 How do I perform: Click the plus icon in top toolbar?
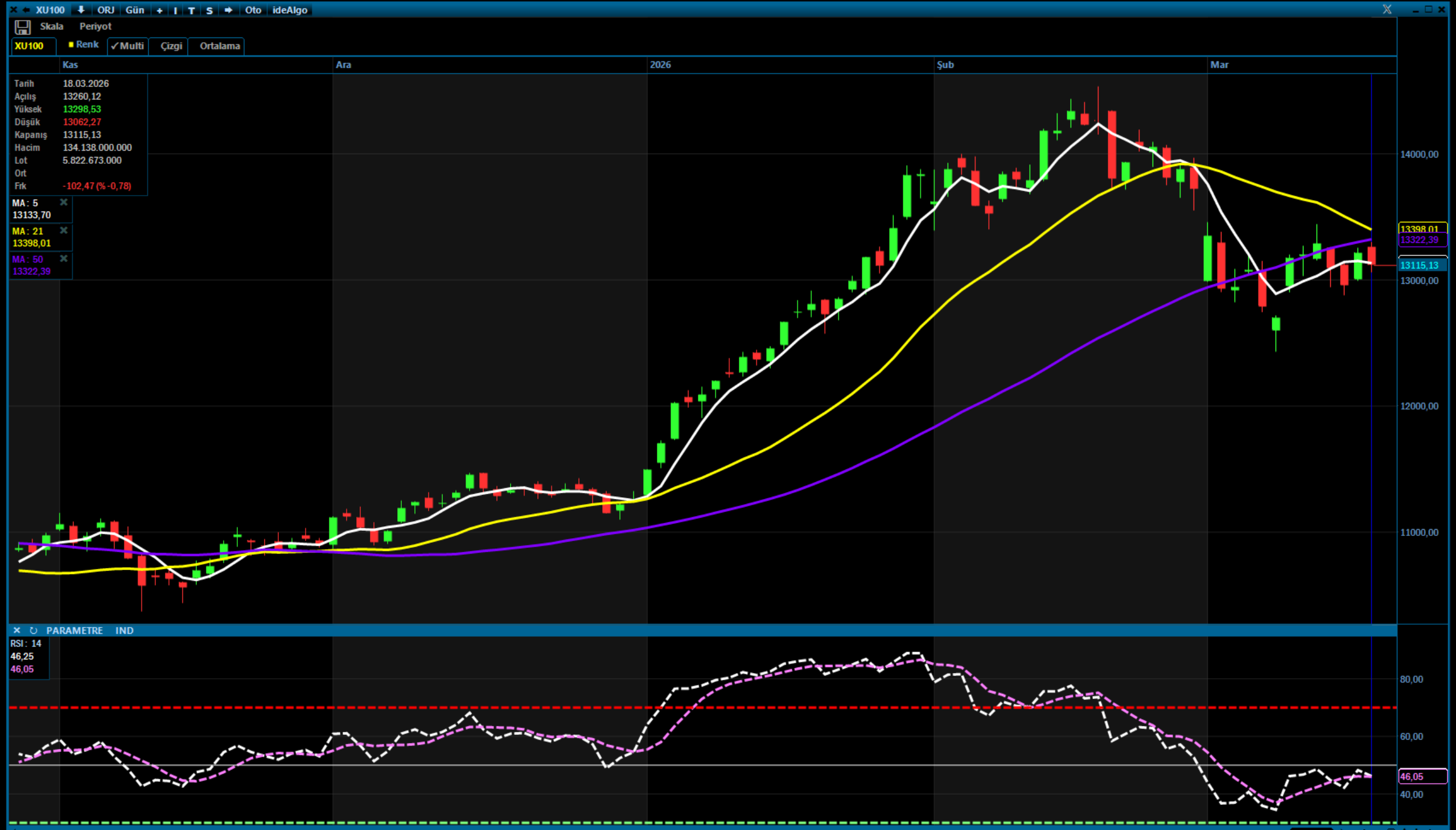tap(160, 10)
